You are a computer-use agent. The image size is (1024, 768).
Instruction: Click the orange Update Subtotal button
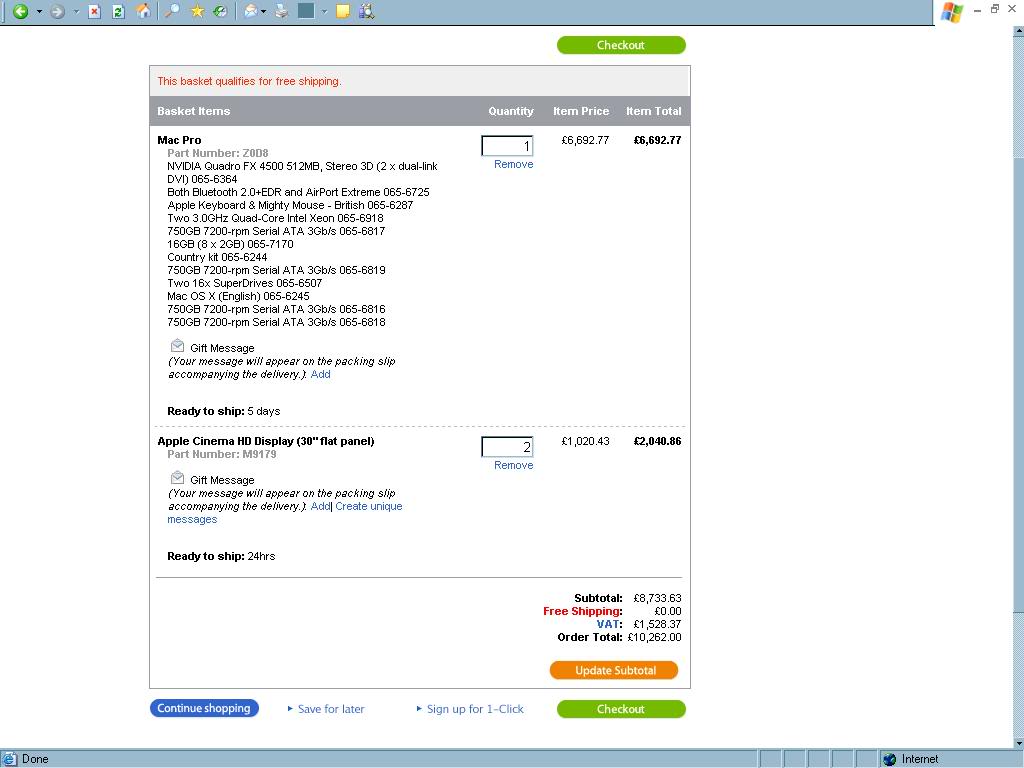(614, 671)
